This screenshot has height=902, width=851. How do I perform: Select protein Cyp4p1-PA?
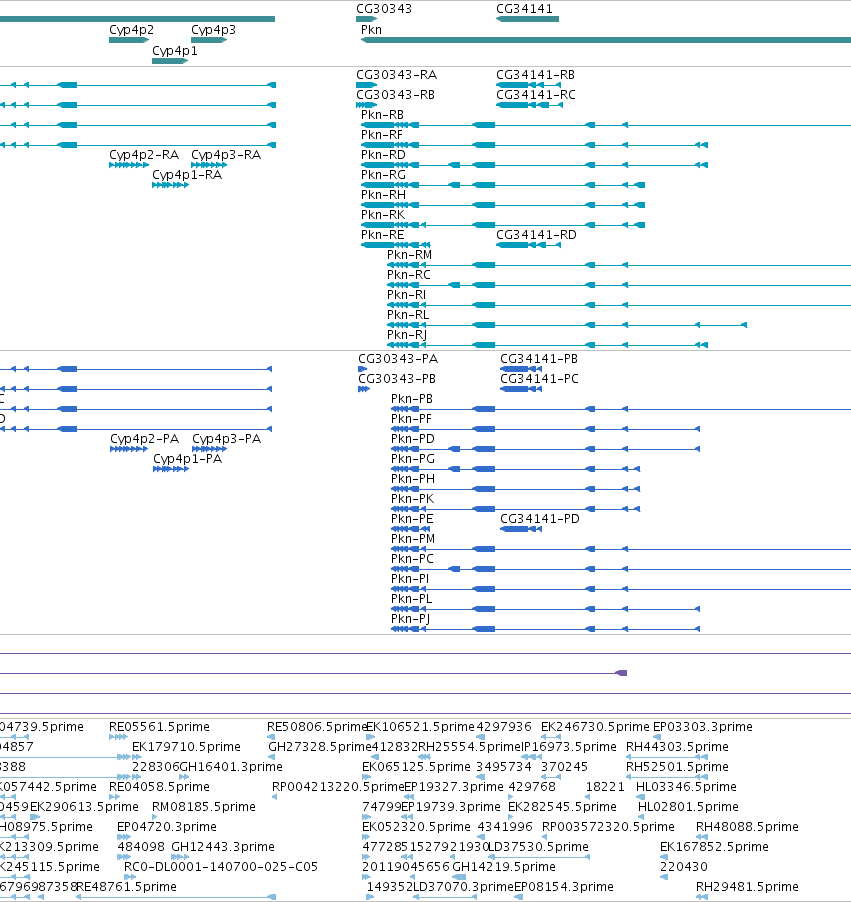[188, 459]
